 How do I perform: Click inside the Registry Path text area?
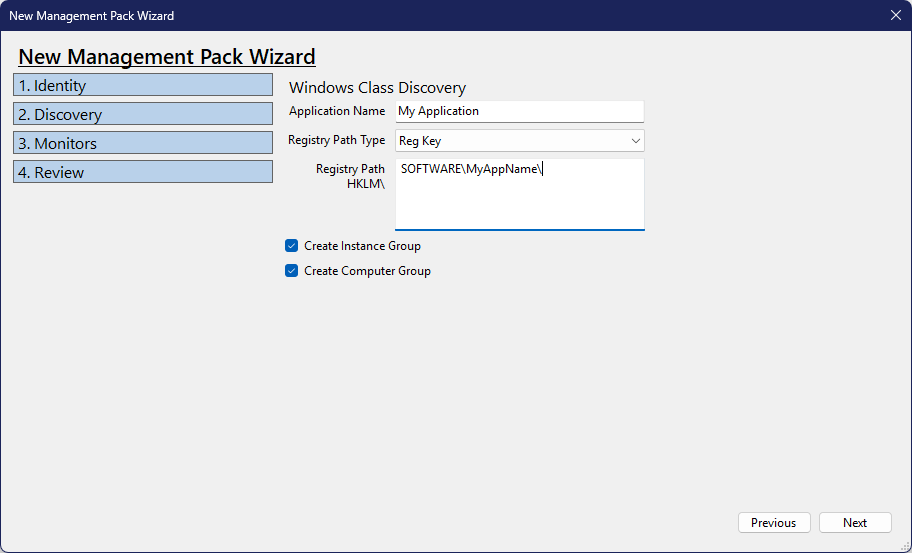pyautogui.click(x=519, y=200)
